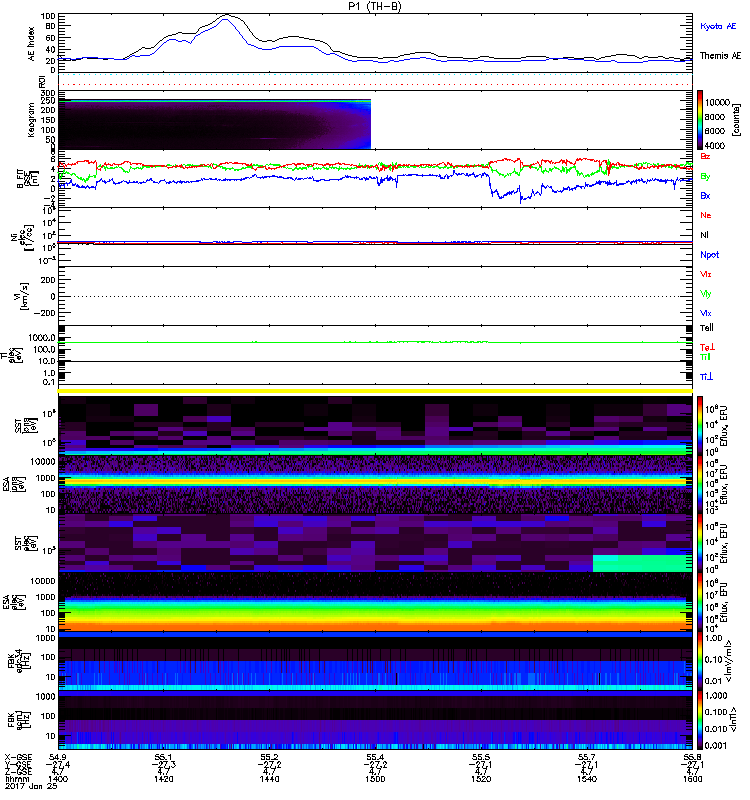Click the blue Bx legend label
The height and width of the screenshot is (800, 750).
tap(705, 196)
